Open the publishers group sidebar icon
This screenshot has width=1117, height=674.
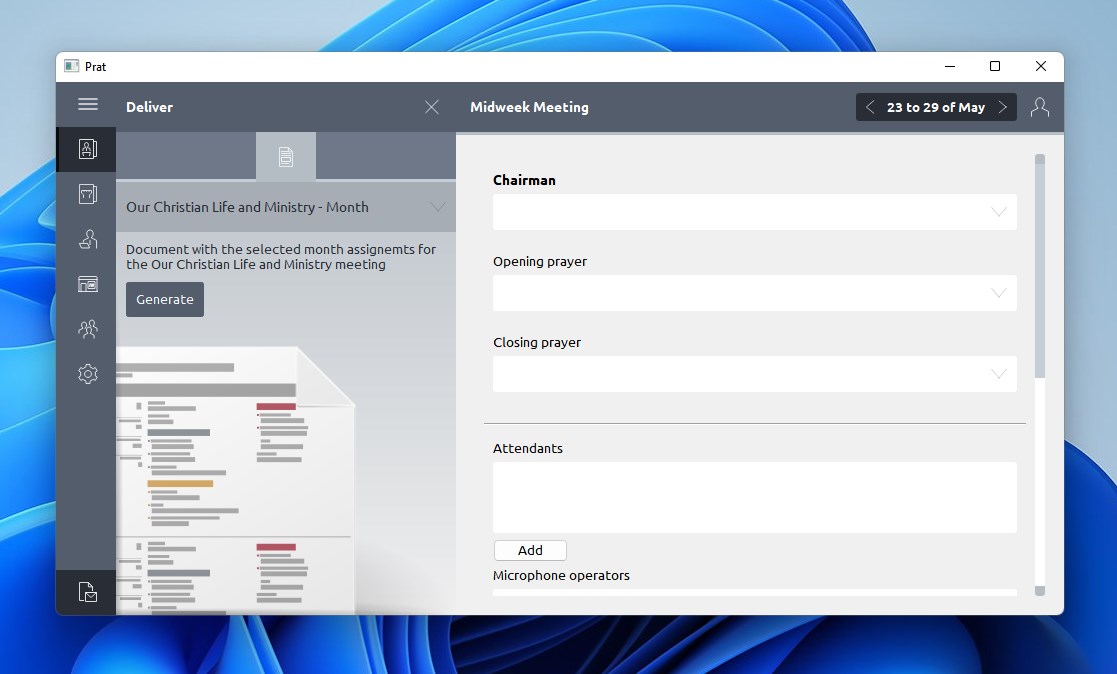87,329
